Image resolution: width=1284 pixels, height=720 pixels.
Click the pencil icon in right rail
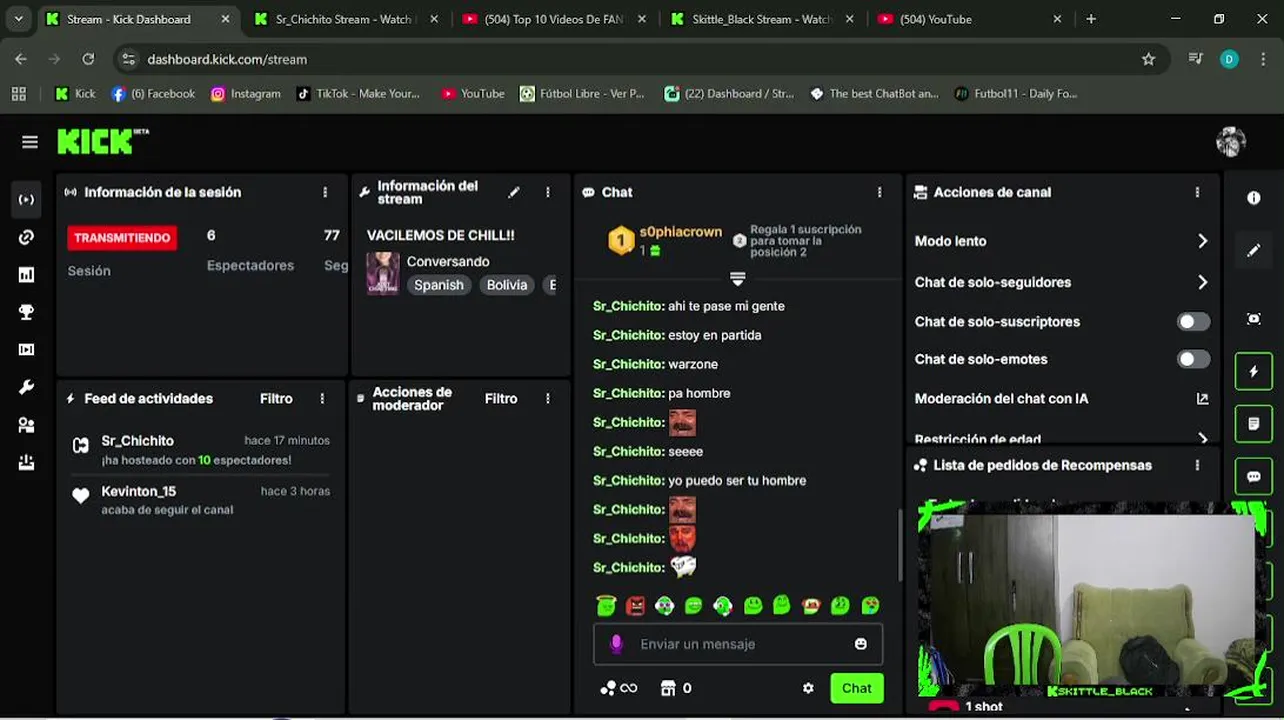pos(1254,250)
